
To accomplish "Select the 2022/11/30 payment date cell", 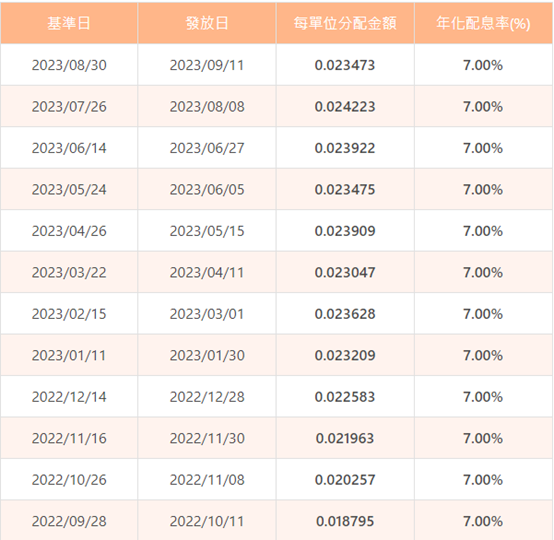I will (207, 438).
